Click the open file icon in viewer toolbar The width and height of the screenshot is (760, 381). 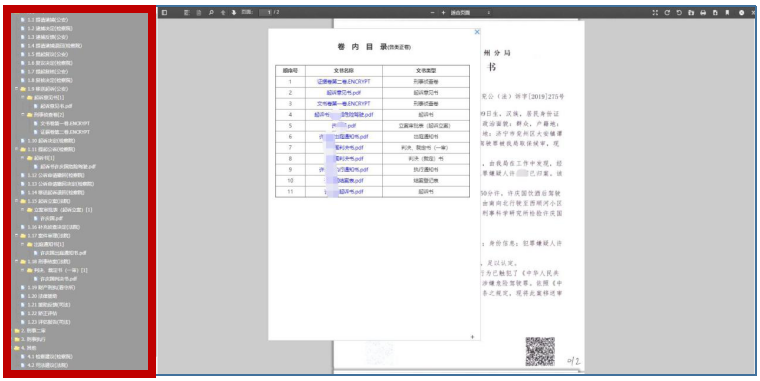[691, 13]
